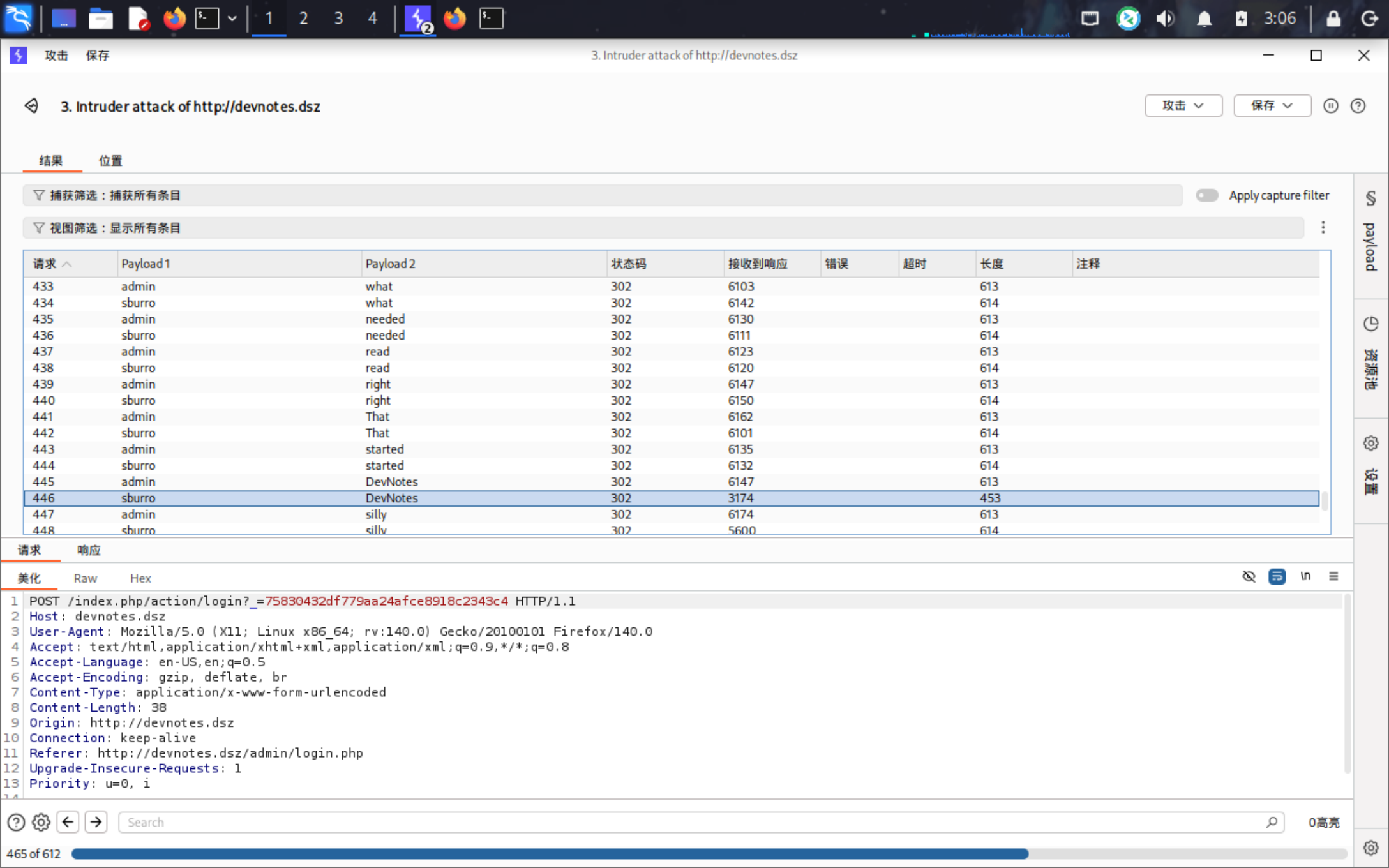Open the resource pool clock icon
The width and height of the screenshot is (1389, 868).
tap(1370, 324)
